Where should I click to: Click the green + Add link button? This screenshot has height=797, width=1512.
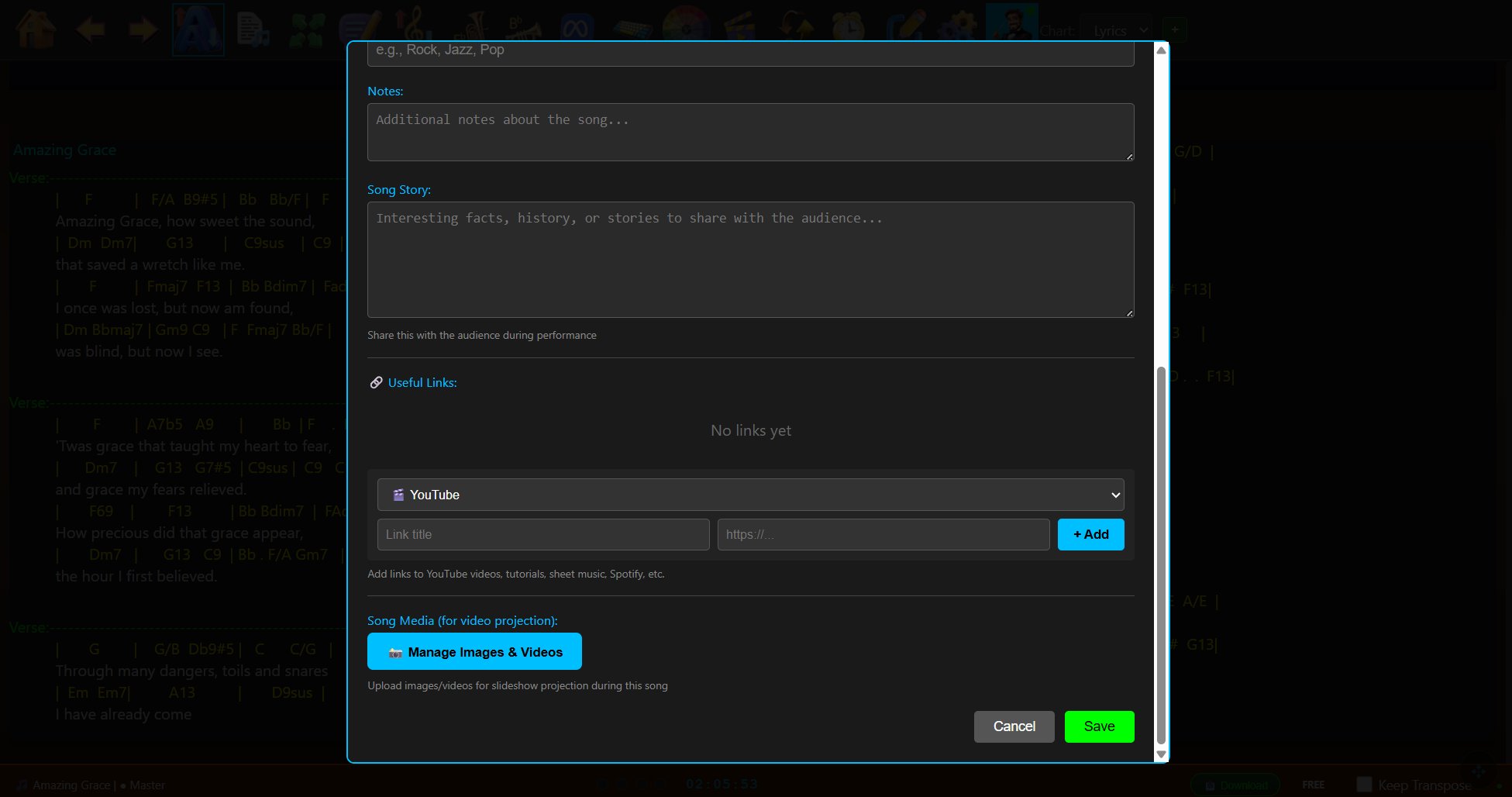click(1090, 534)
